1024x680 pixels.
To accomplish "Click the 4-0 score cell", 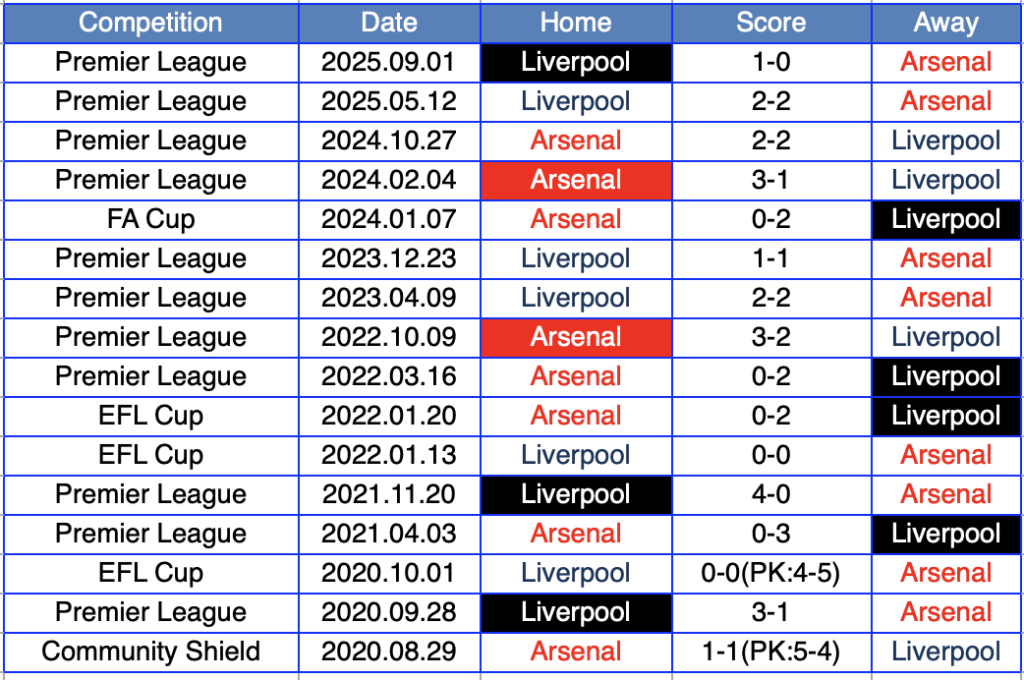I will coord(771,494).
